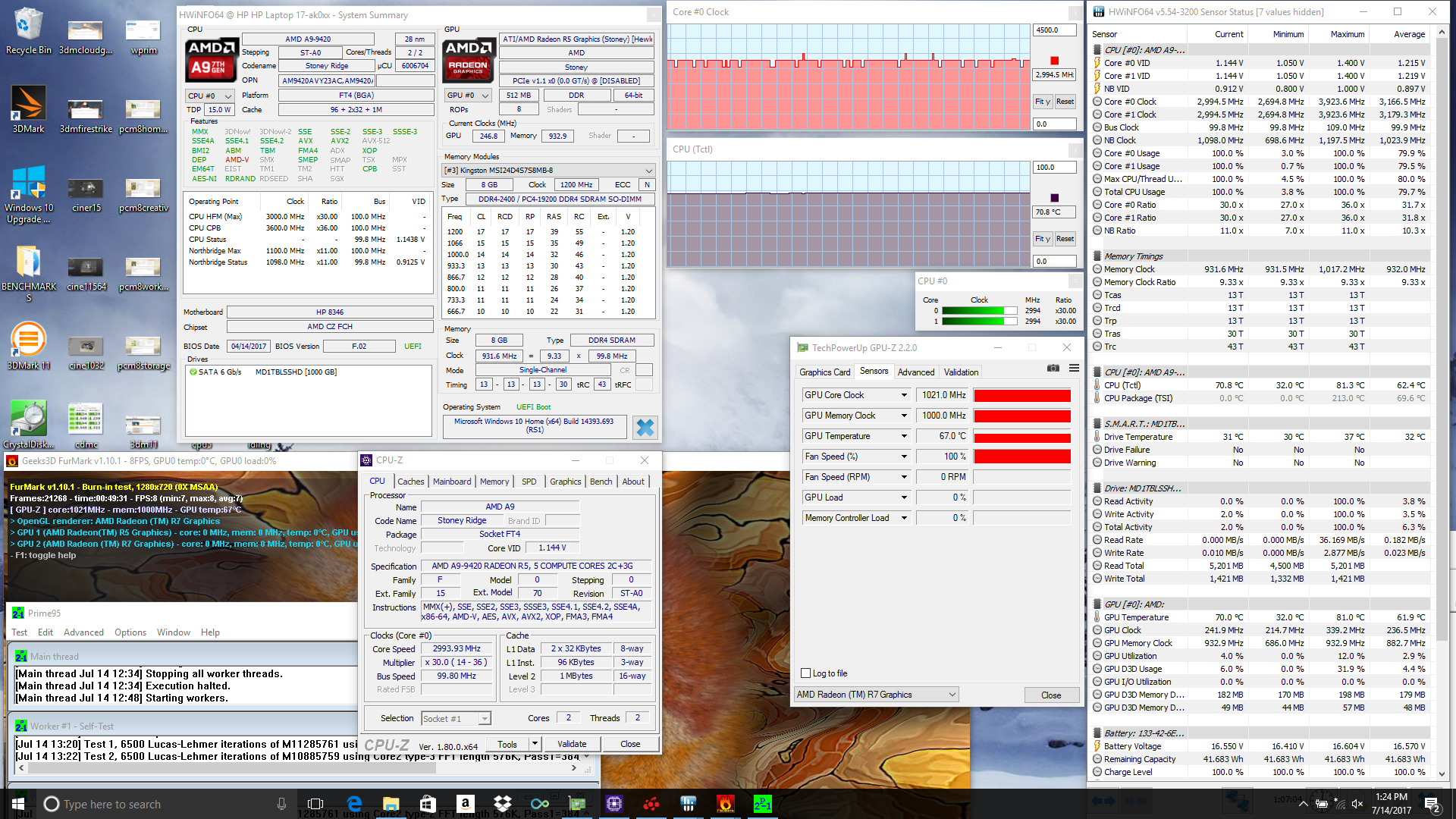
Task: Click the Type here to search box
Action: pos(165,804)
